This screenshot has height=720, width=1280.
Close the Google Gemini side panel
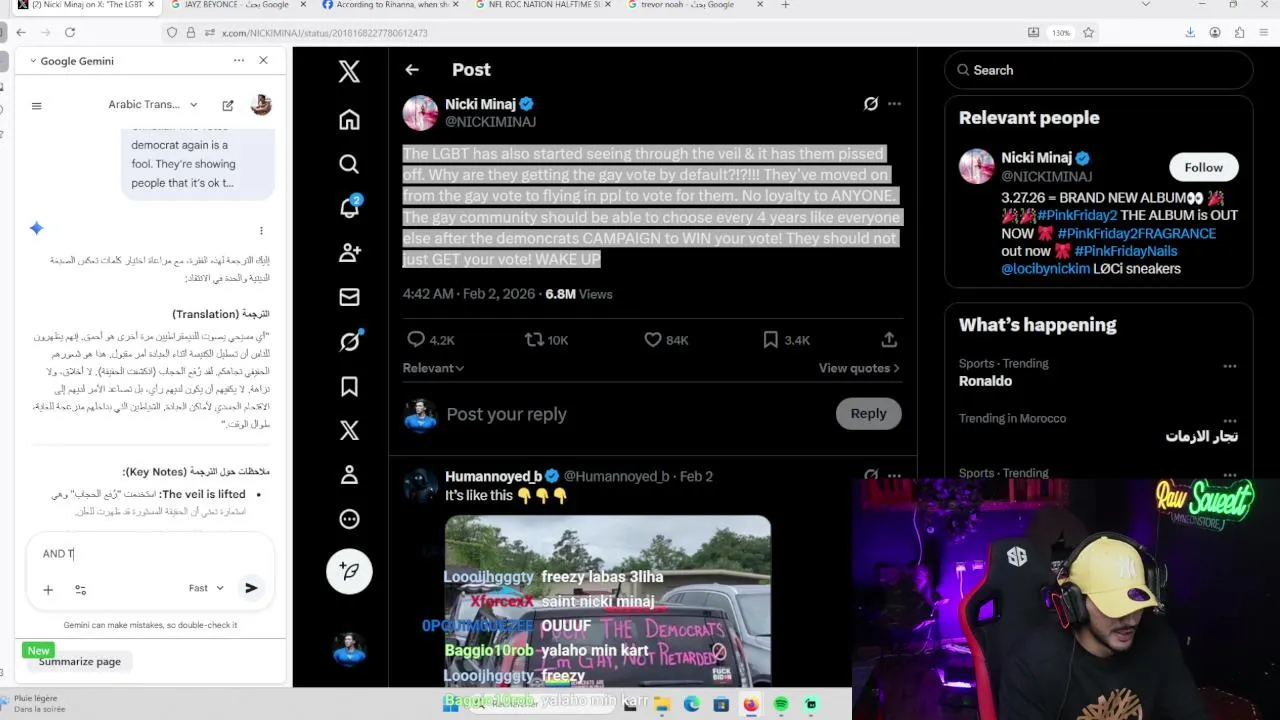263,61
